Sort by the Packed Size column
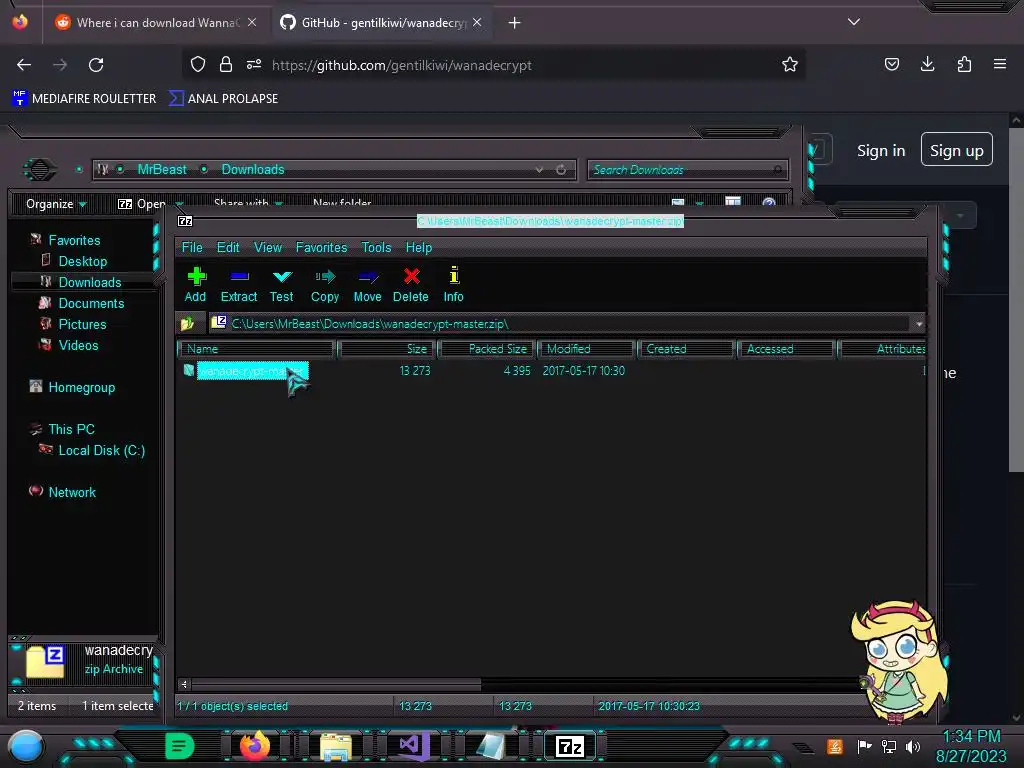Image resolution: width=1024 pixels, height=768 pixels. click(487, 349)
